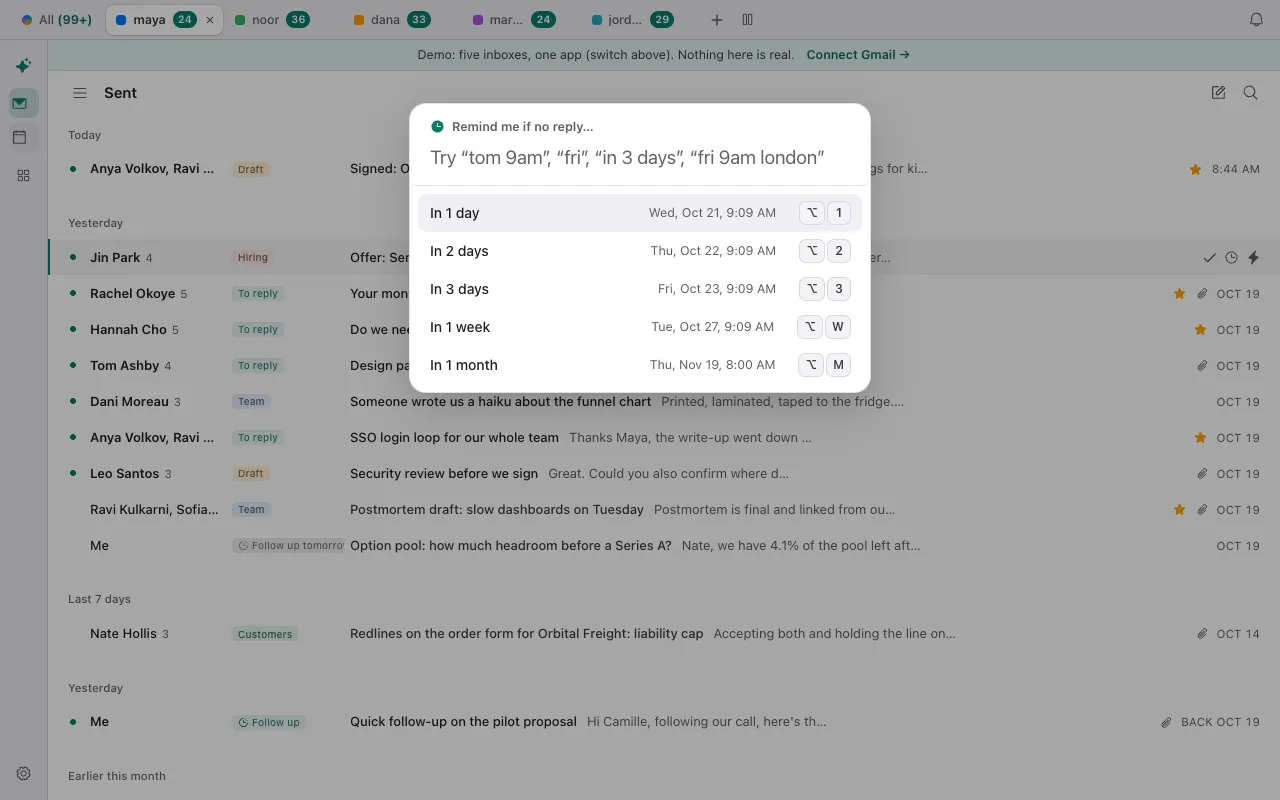1280x800 pixels.
Task: Choose In 3 days reminder option
Action: click(x=640, y=289)
